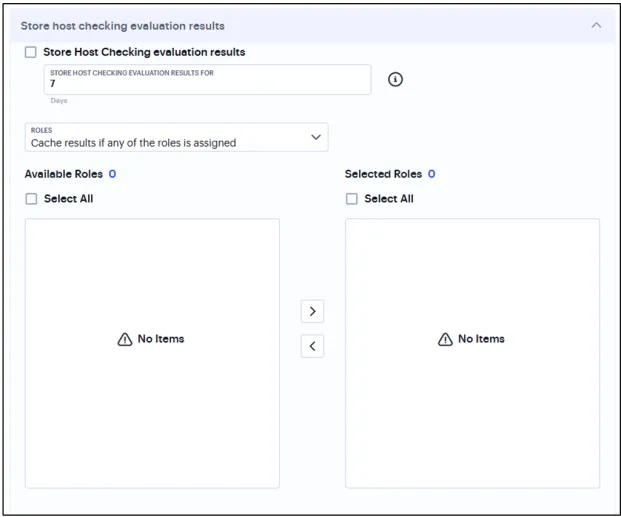This screenshot has width=621, height=517.
Task: Click the No Items text in Available Roles list
Action: (161, 339)
